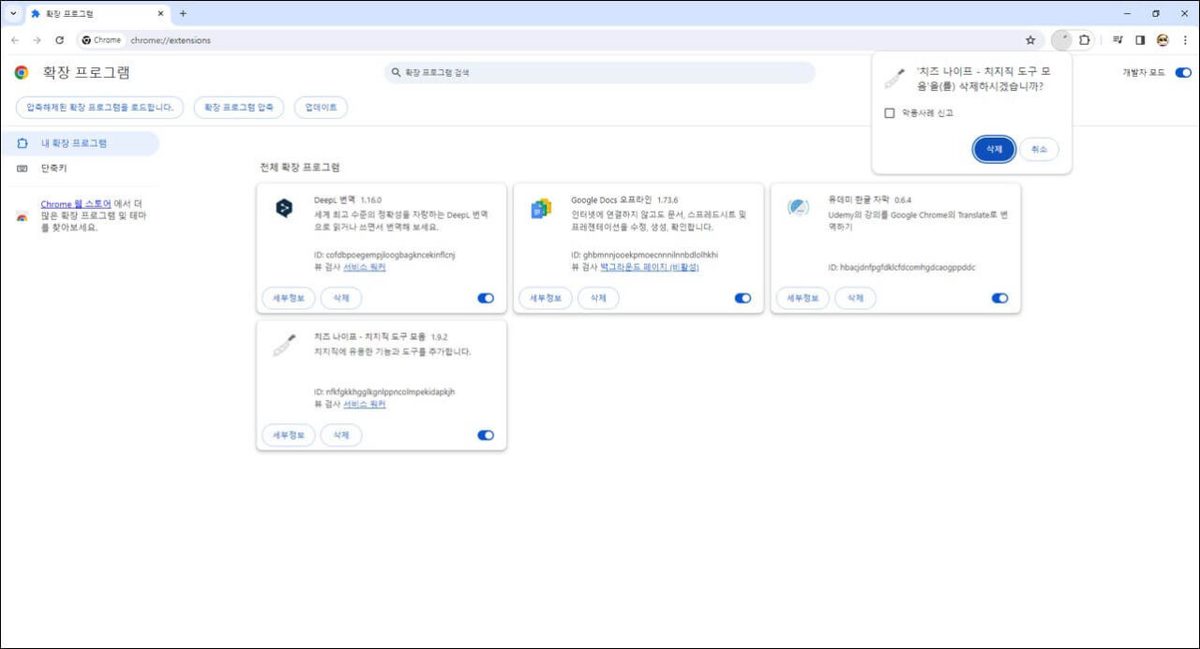1200x649 pixels.
Task: Click the Chrome site info chip
Action: (x=101, y=40)
